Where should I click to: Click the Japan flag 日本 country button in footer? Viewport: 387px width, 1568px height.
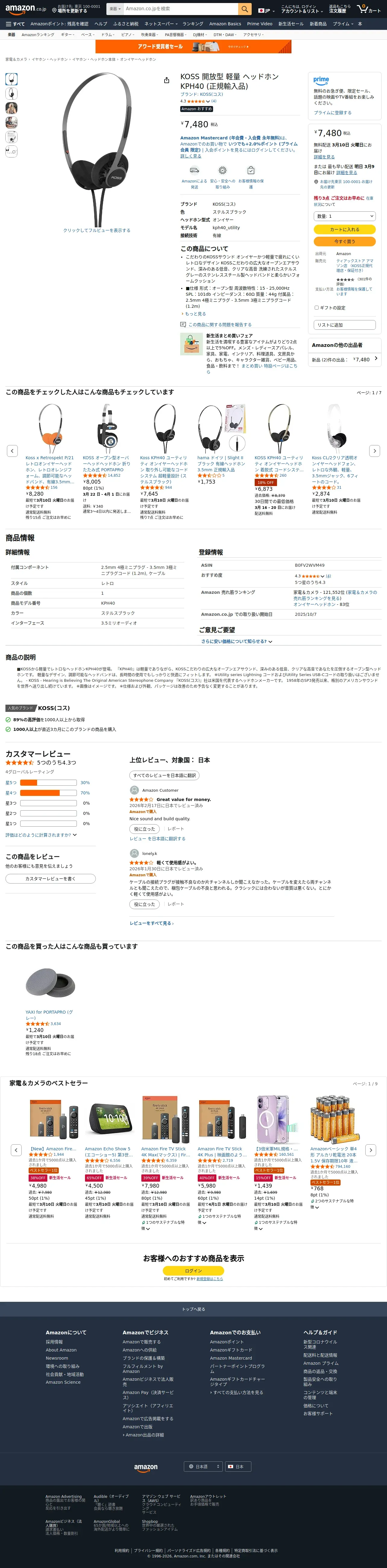(x=238, y=1466)
